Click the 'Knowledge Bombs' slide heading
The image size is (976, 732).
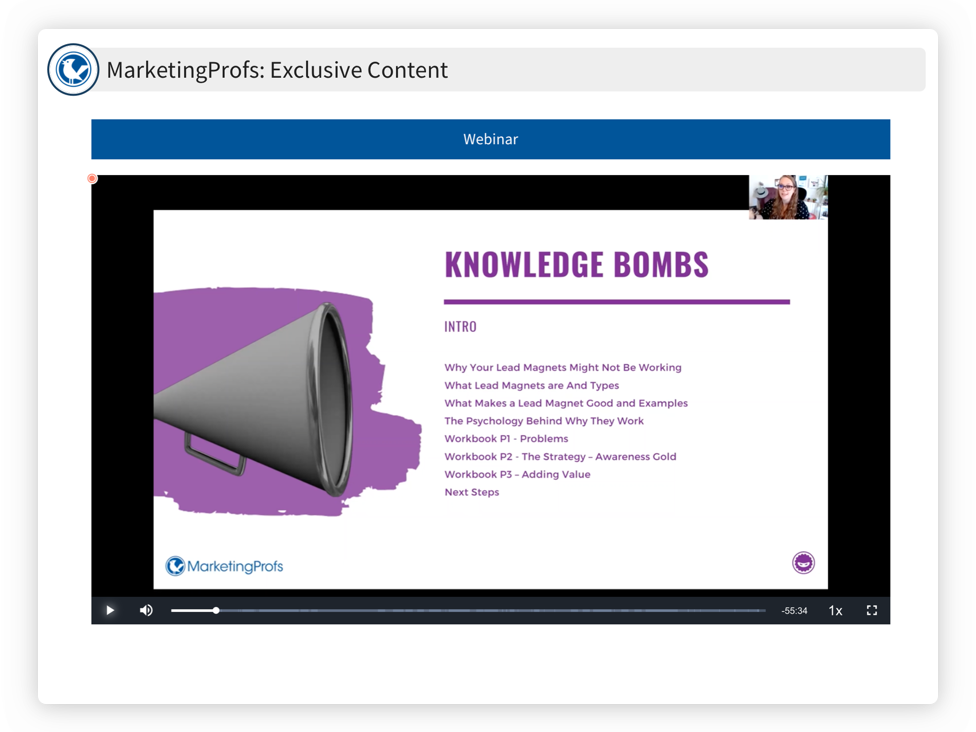click(x=576, y=265)
